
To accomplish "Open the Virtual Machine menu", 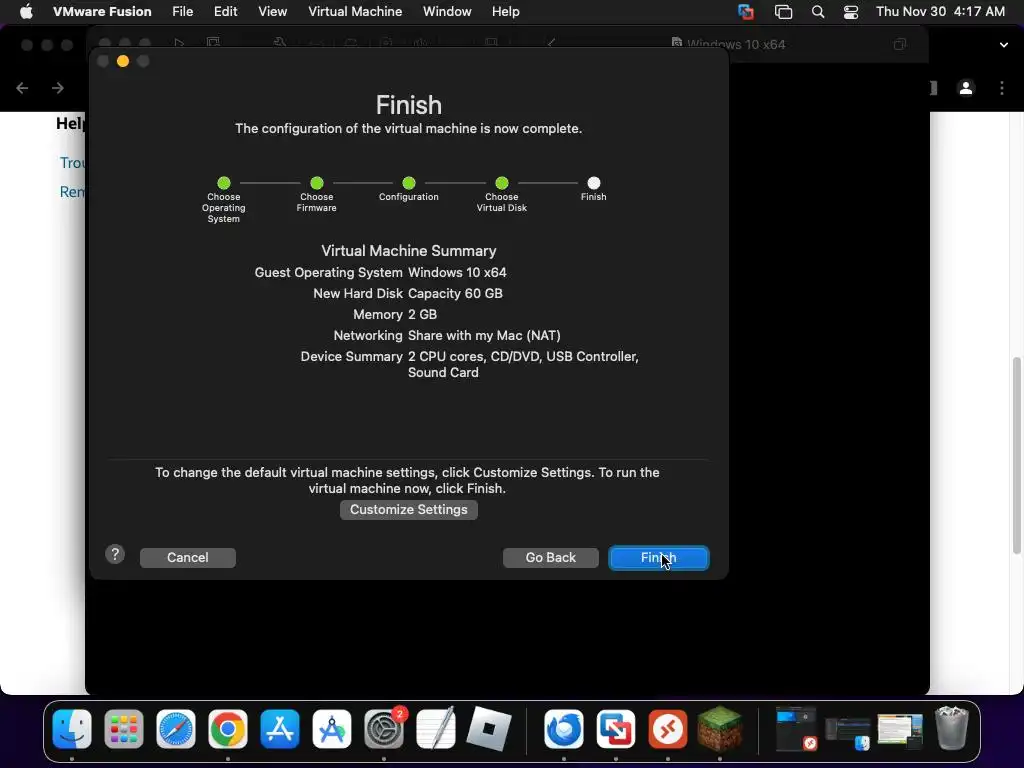I will tap(355, 11).
